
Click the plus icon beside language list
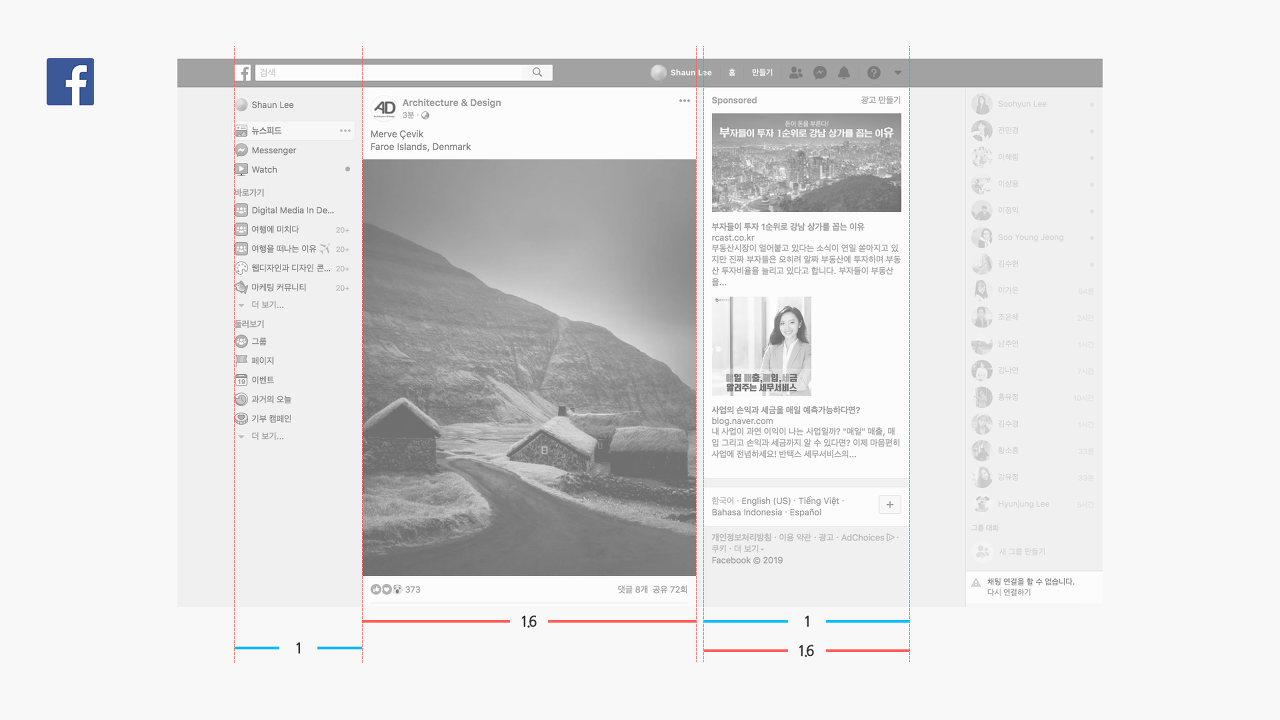click(890, 505)
